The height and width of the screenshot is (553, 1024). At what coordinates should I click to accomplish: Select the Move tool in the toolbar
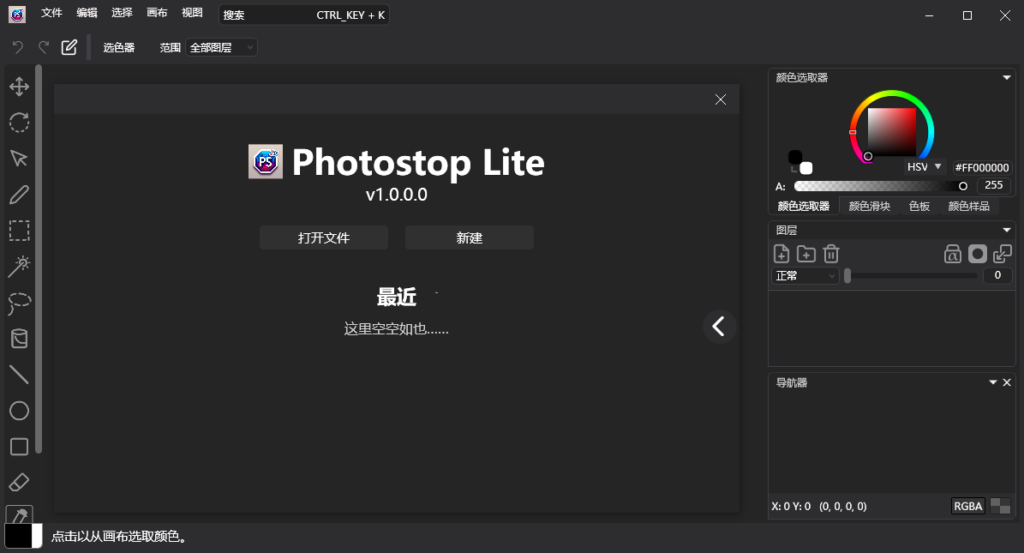(19, 86)
